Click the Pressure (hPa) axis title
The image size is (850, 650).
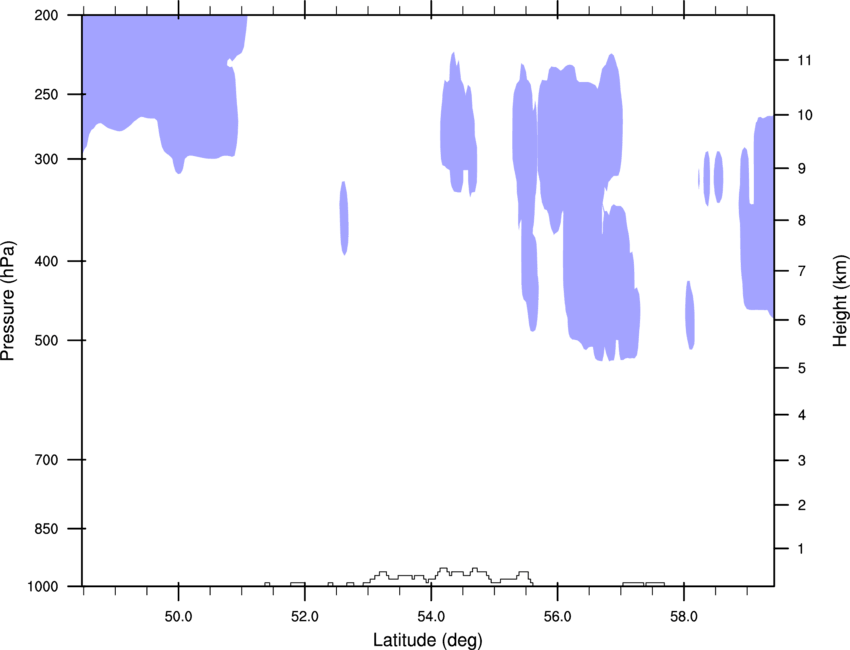pyautogui.click(x=8, y=300)
